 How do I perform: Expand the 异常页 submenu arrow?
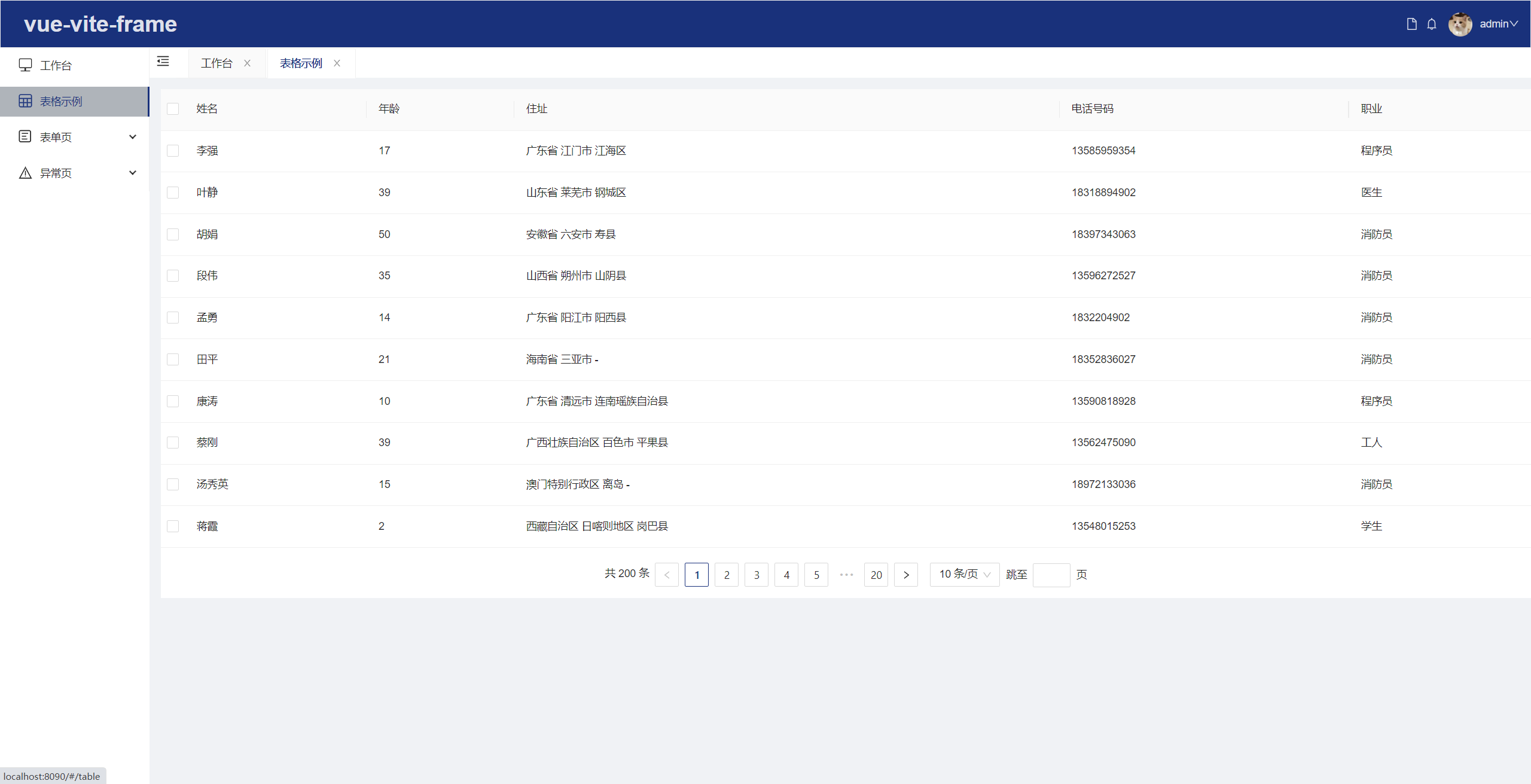pos(133,173)
